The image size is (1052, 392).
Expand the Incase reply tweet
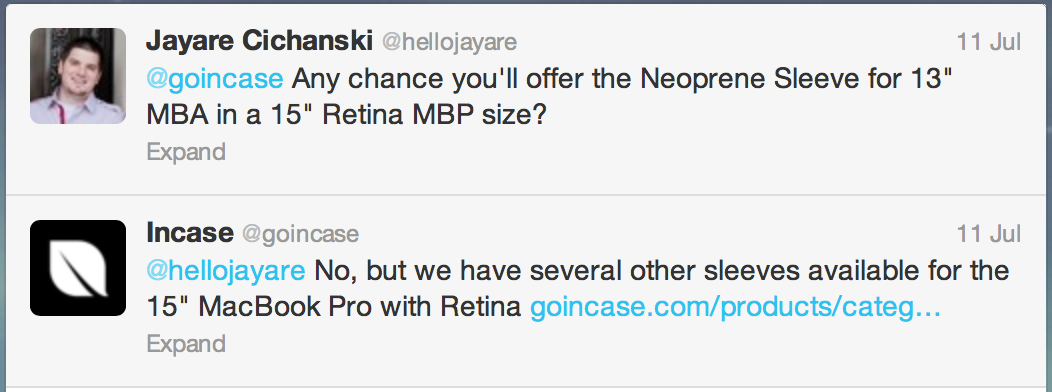coord(186,344)
